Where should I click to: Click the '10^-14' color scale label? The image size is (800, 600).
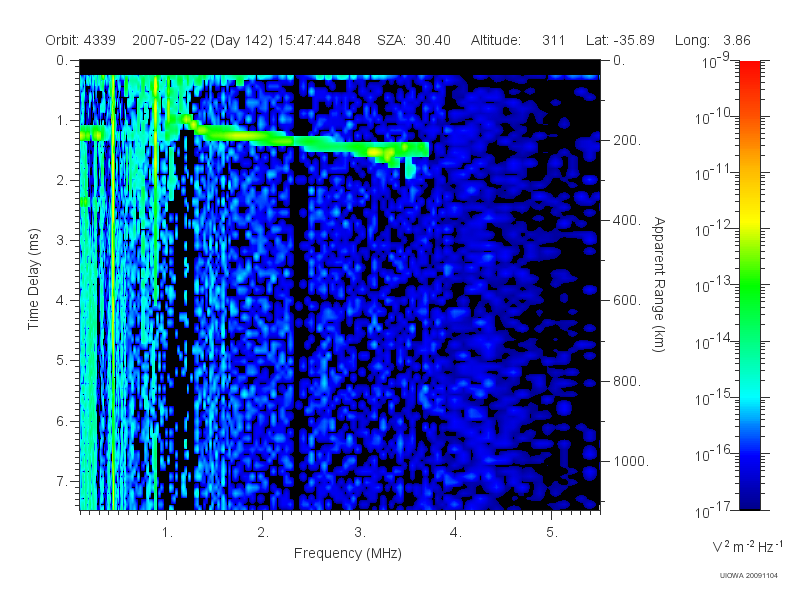coord(715,341)
